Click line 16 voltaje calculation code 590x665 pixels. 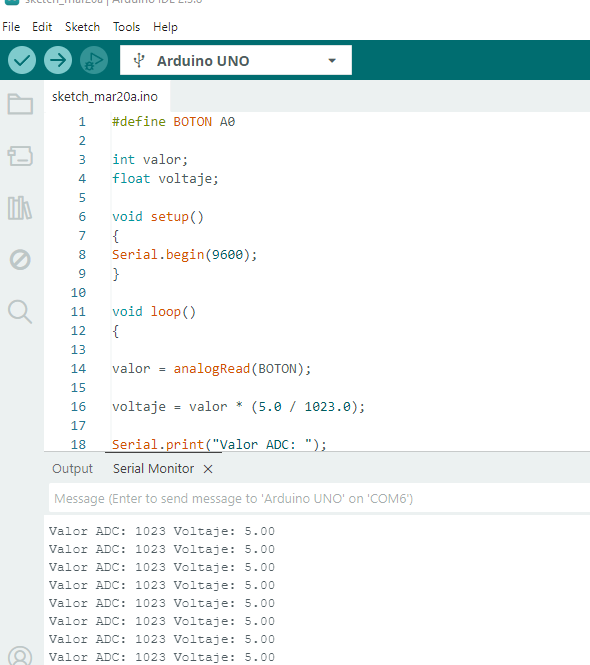pos(238,407)
